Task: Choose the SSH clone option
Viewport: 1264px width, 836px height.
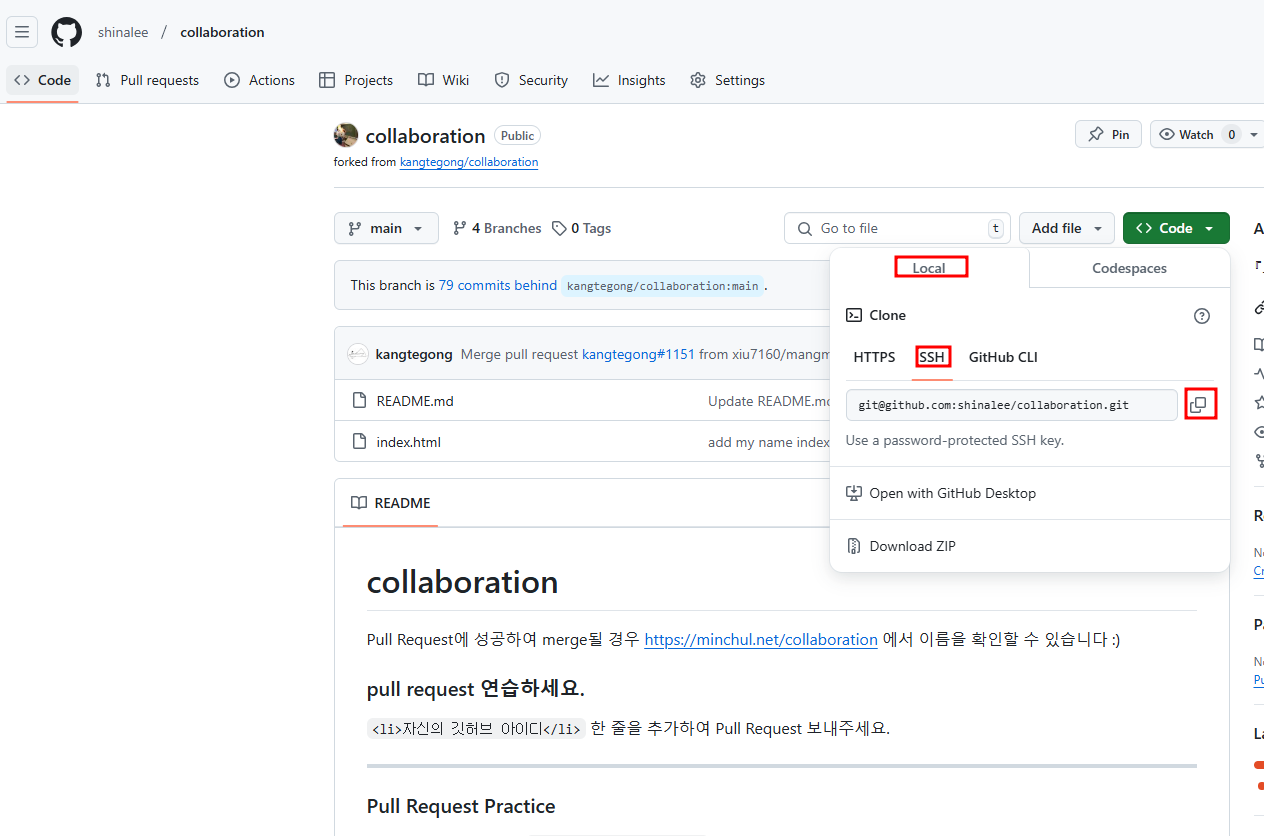Action: pos(932,357)
